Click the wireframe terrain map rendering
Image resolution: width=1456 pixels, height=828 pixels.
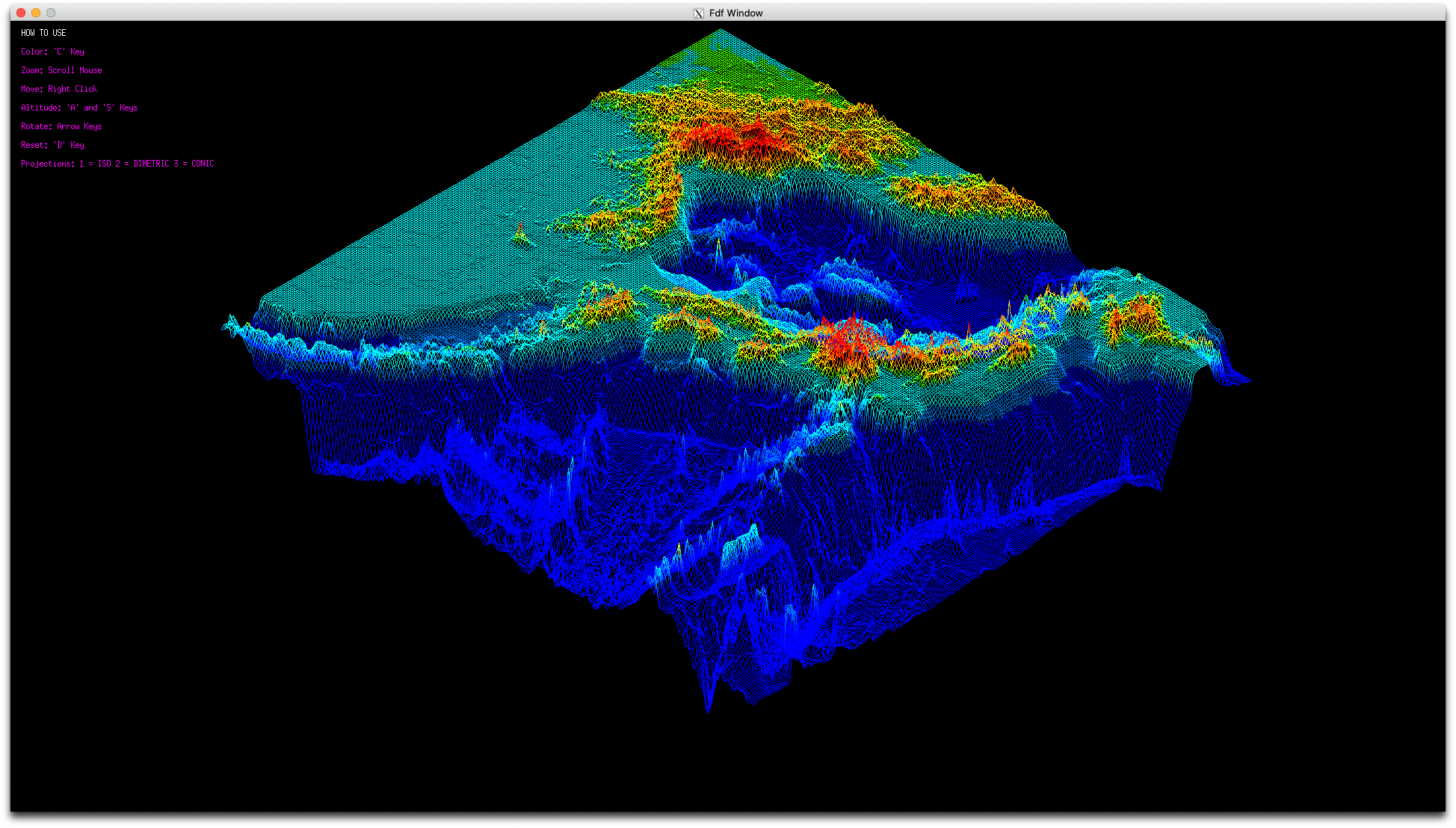click(x=736, y=371)
